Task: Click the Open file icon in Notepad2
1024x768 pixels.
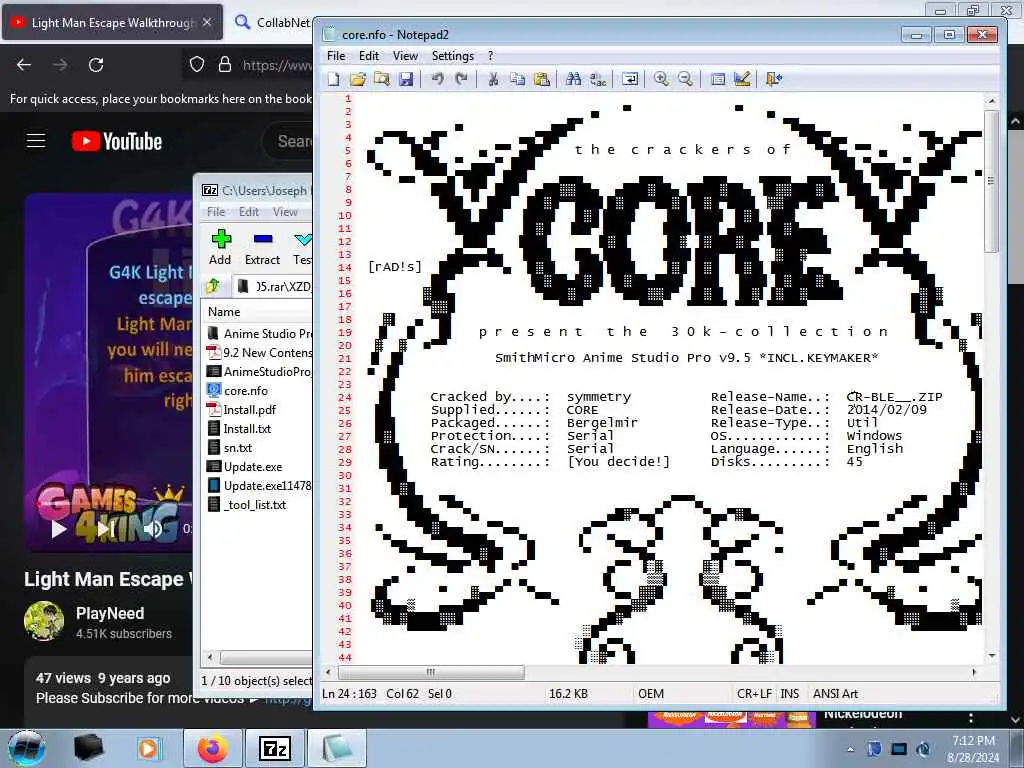Action: [x=357, y=79]
